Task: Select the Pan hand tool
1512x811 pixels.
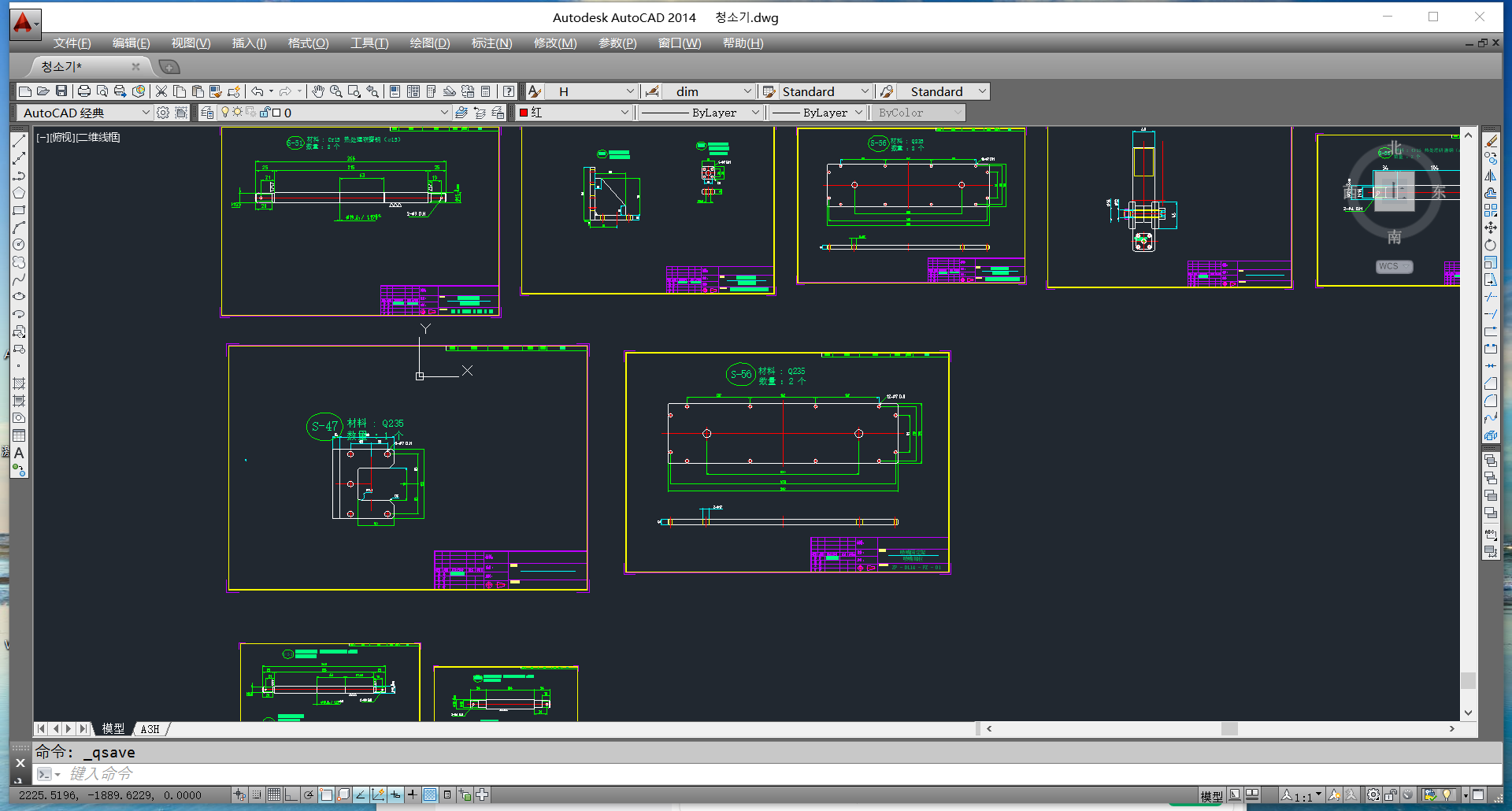Action: 318,91
